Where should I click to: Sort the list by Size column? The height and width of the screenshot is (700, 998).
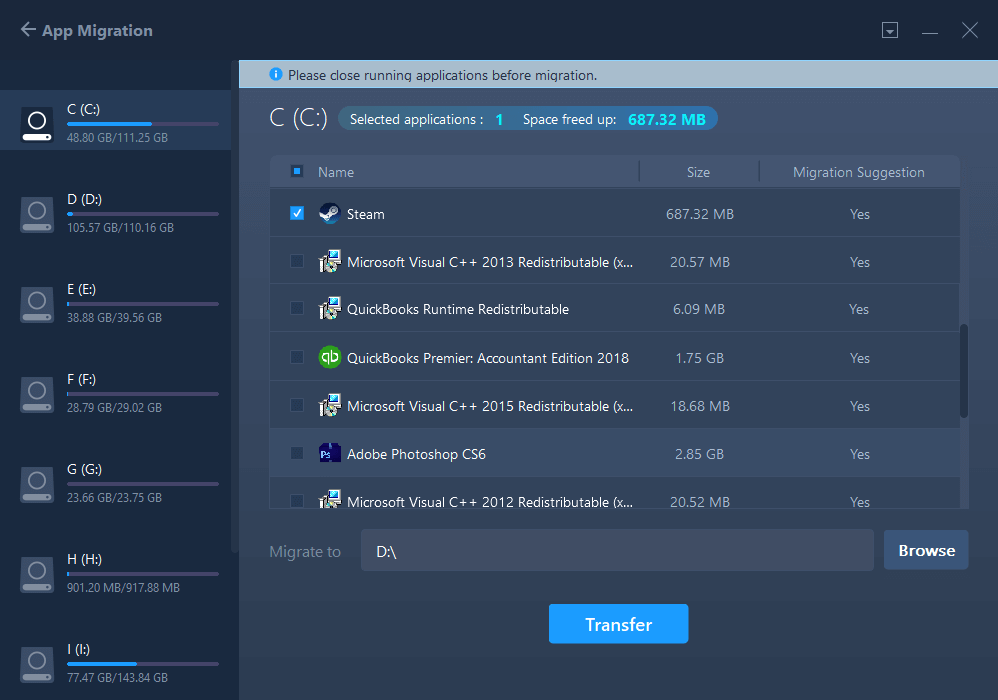tap(698, 172)
